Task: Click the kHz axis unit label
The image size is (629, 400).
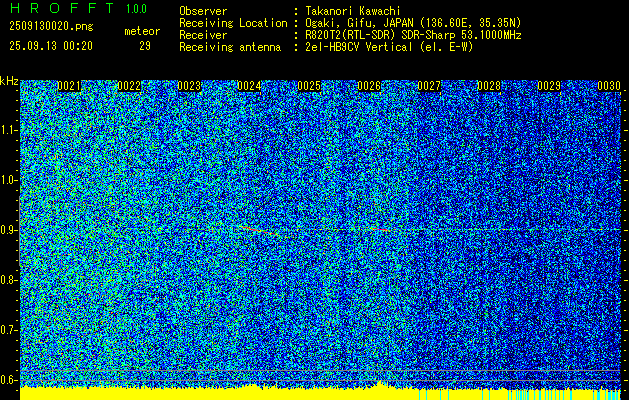Action: [x=9, y=81]
